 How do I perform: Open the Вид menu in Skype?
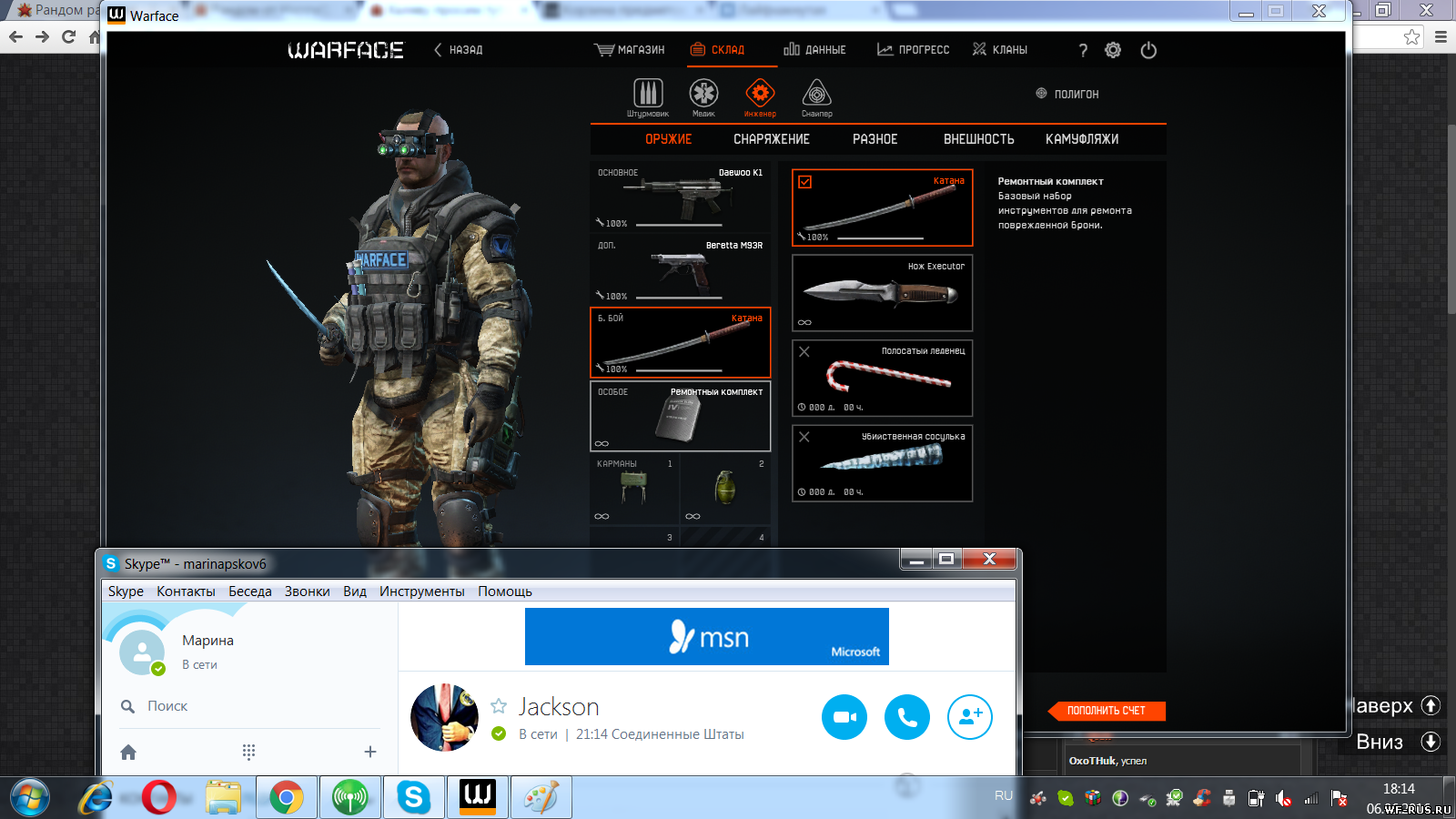pyautogui.click(x=355, y=591)
